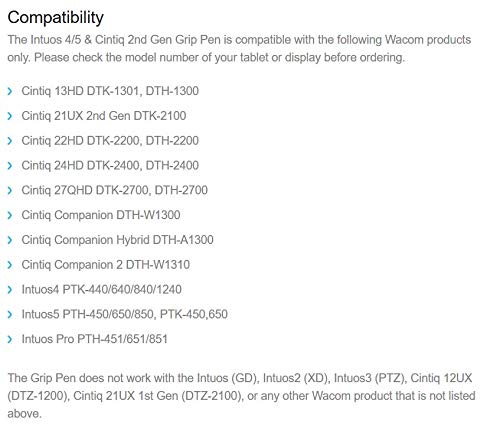Screen dimensions: 500x443
Task: Click chevron beside Cintiq 22HD DTK-2200
Action: click(10, 141)
